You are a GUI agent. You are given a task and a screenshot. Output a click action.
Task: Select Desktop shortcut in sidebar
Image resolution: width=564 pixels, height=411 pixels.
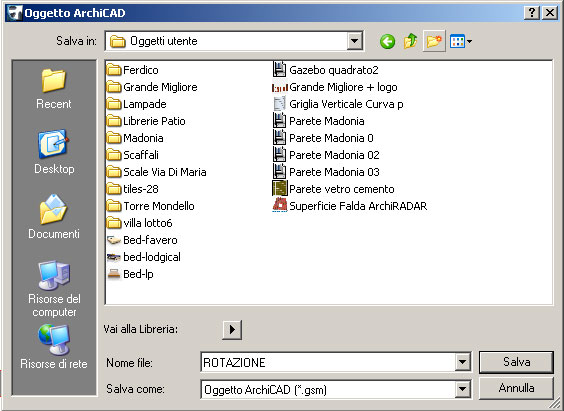[54, 152]
